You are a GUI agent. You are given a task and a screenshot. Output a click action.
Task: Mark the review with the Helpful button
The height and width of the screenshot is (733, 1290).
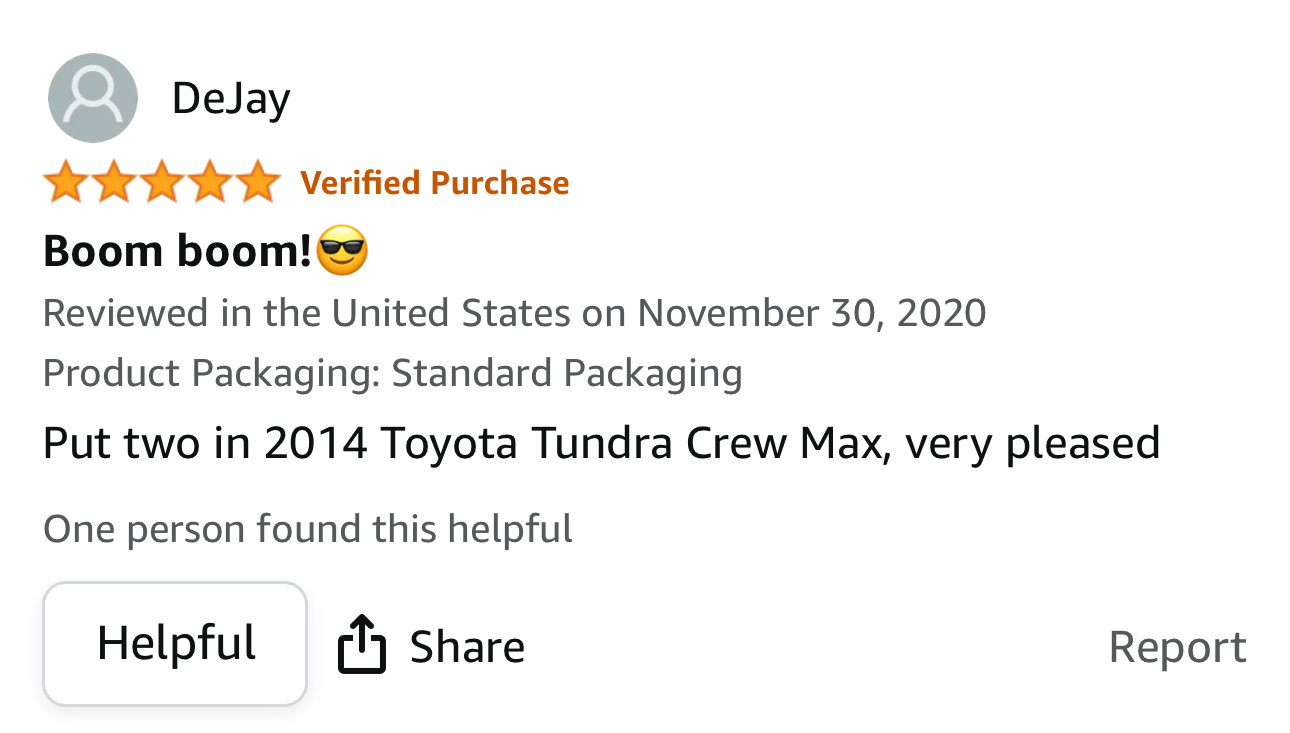pyautogui.click(x=175, y=644)
